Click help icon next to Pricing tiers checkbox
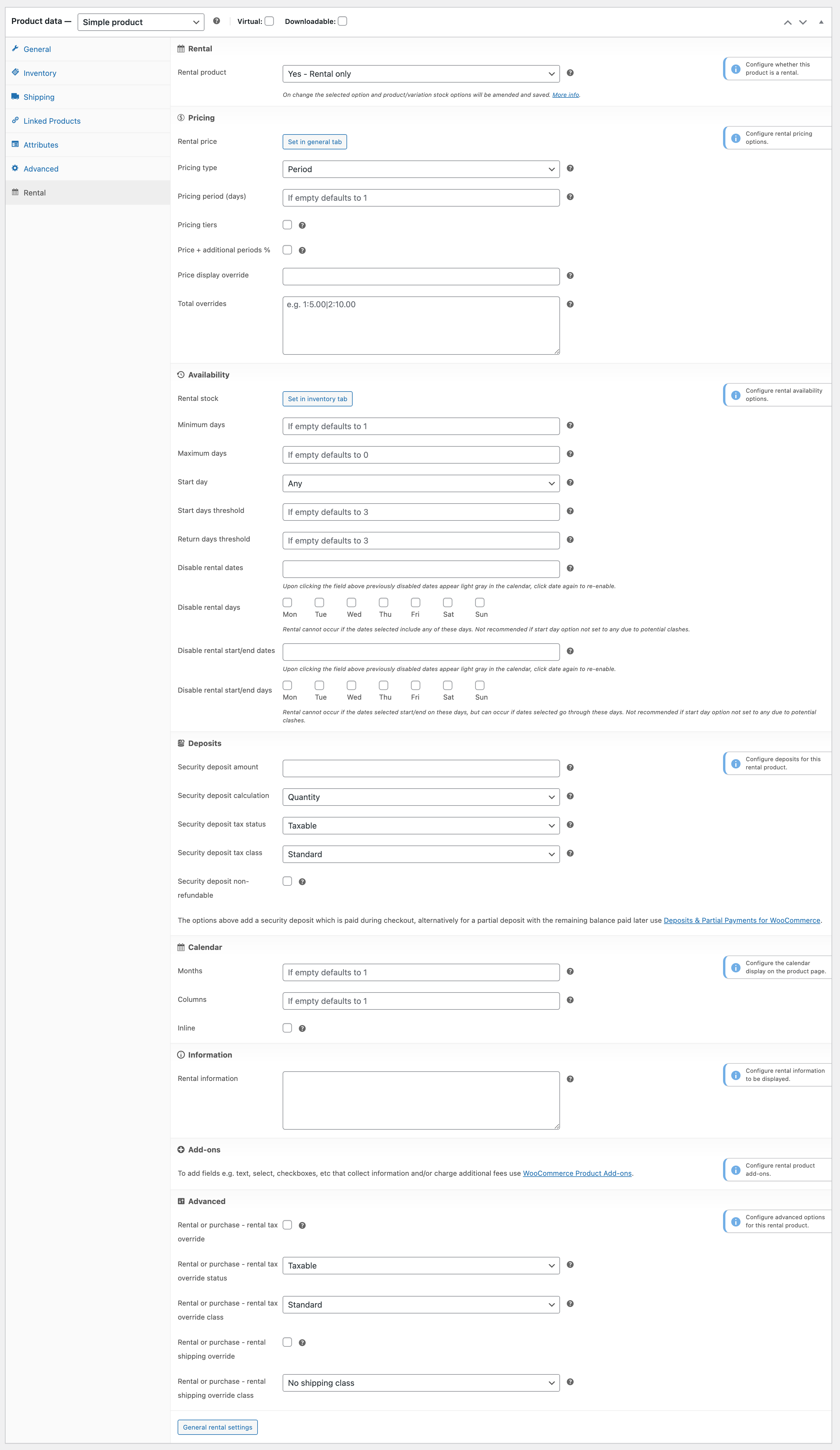This screenshot has height=1450, width=840. (302, 226)
